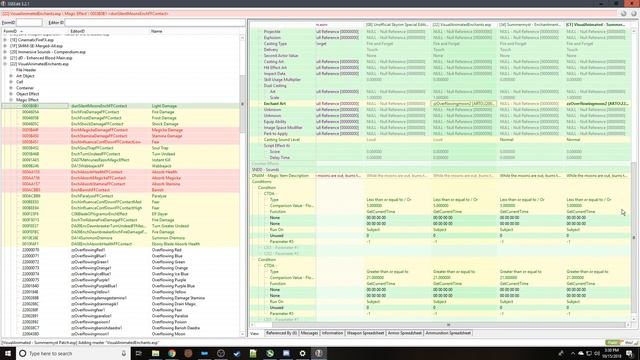Collapse the Magic Effect group
Viewport: 640px width, 360px height.
click(x=11, y=100)
